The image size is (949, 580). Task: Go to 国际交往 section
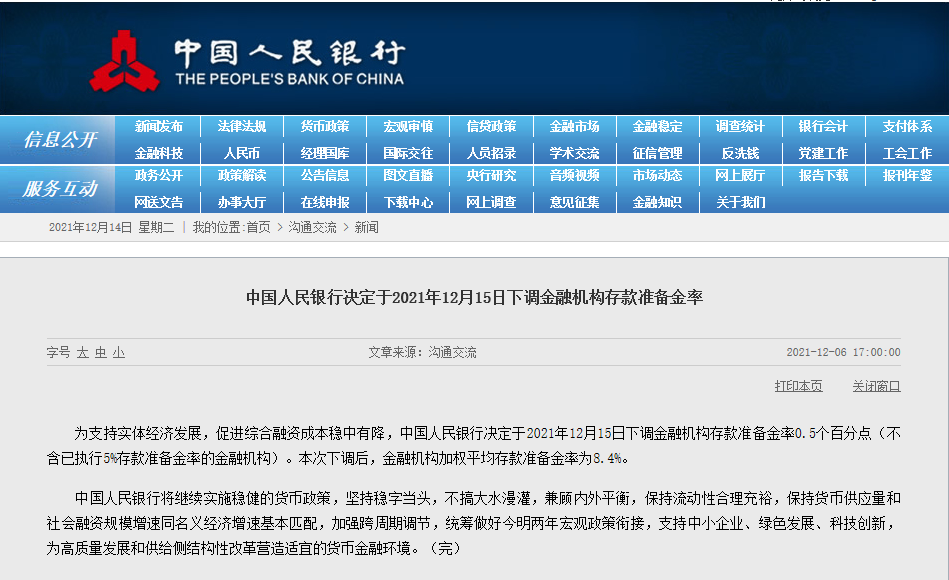(408, 153)
